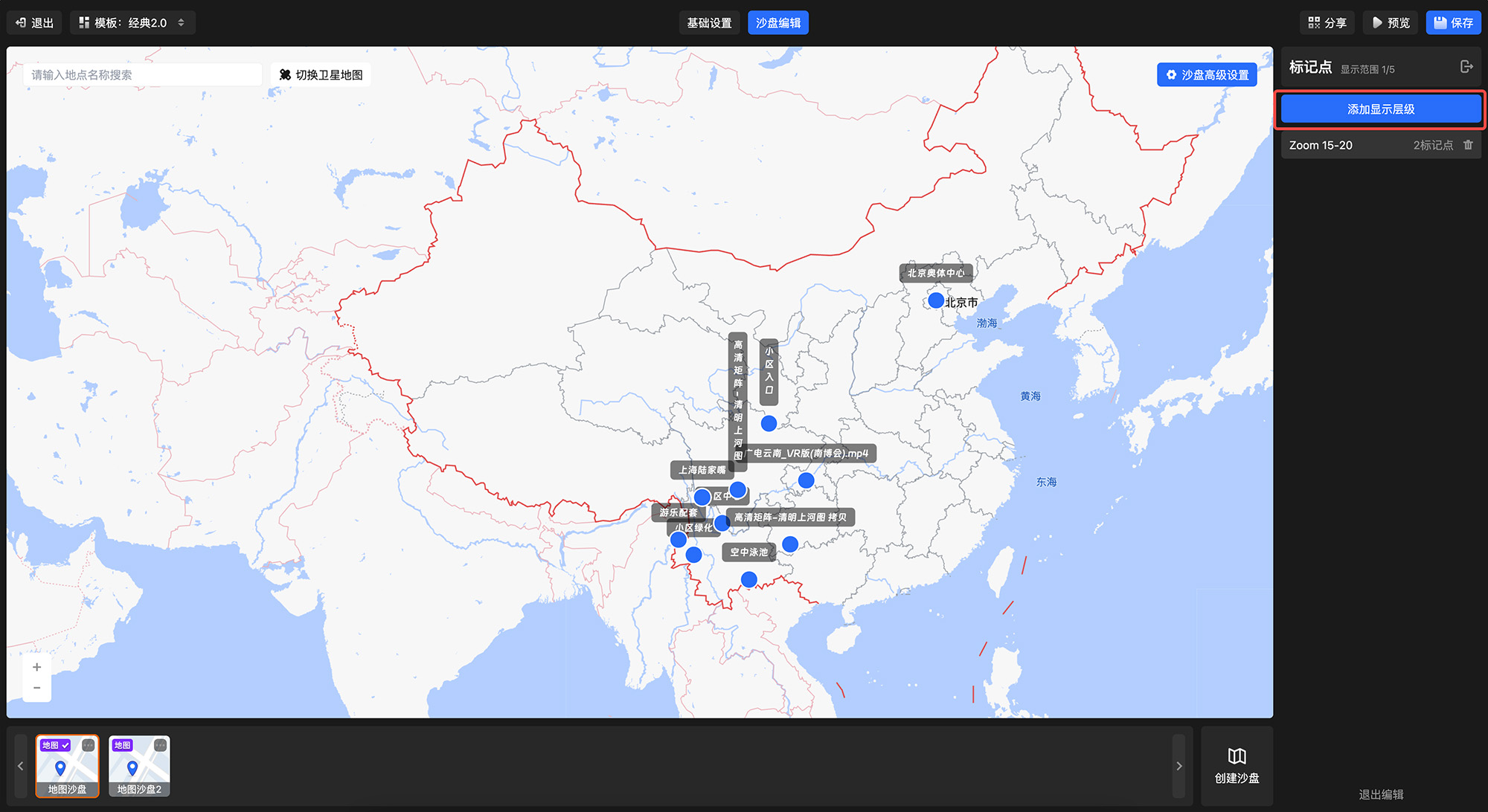Delete the Zoom 15-20 display level

click(x=1468, y=145)
